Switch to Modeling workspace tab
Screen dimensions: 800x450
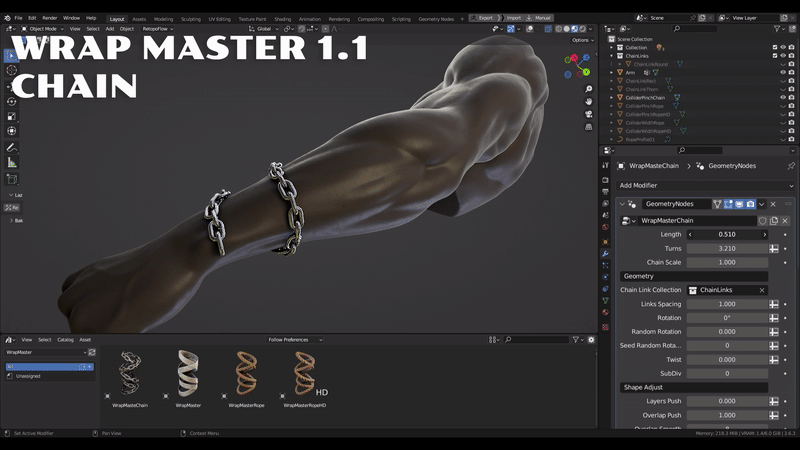(x=163, y=19)
